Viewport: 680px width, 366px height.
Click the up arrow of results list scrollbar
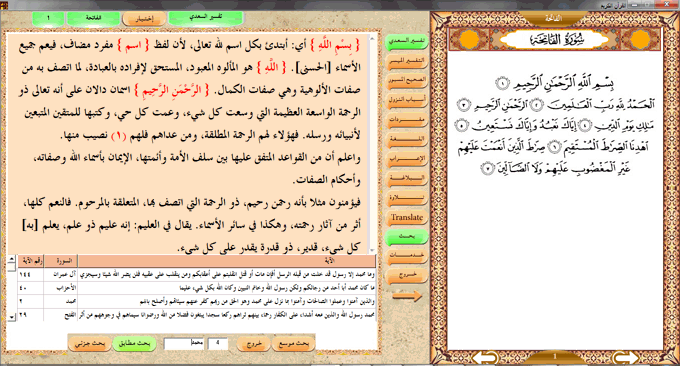click(x=12, y=259)
